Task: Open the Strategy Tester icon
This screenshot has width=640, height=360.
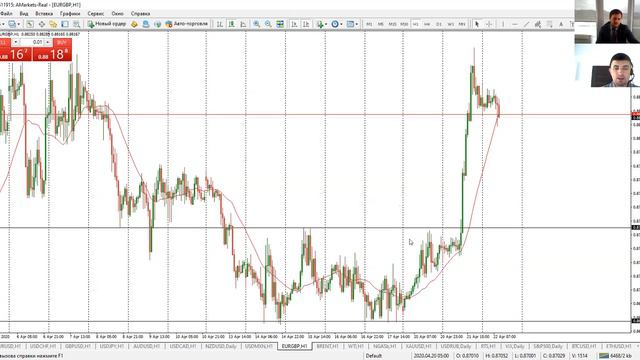Action: pos(76,24)
